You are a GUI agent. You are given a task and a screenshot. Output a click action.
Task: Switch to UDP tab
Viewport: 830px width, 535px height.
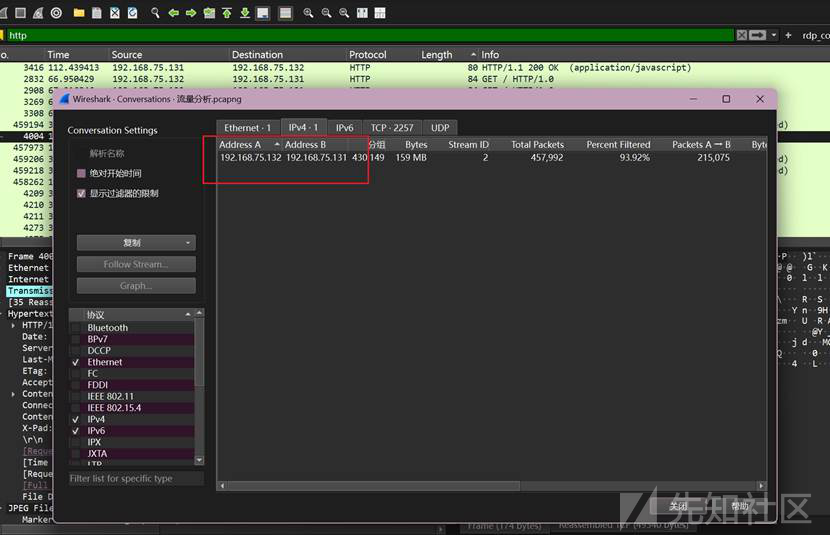point(440,128)
